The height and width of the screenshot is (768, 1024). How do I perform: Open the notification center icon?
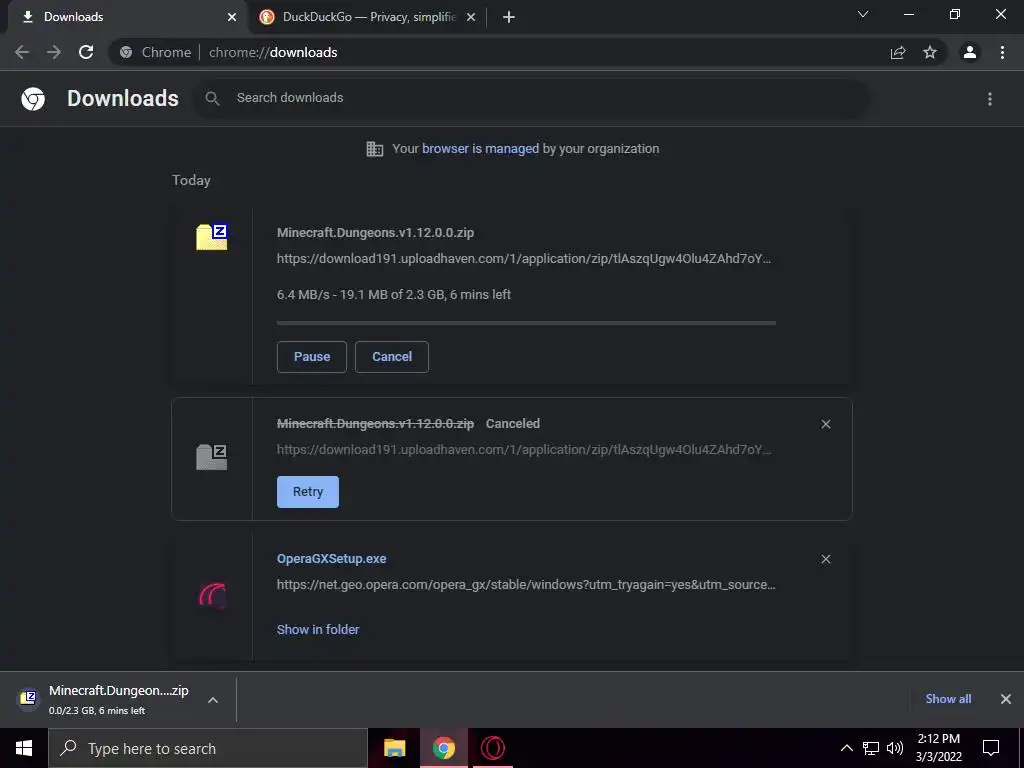pos(991,748)
